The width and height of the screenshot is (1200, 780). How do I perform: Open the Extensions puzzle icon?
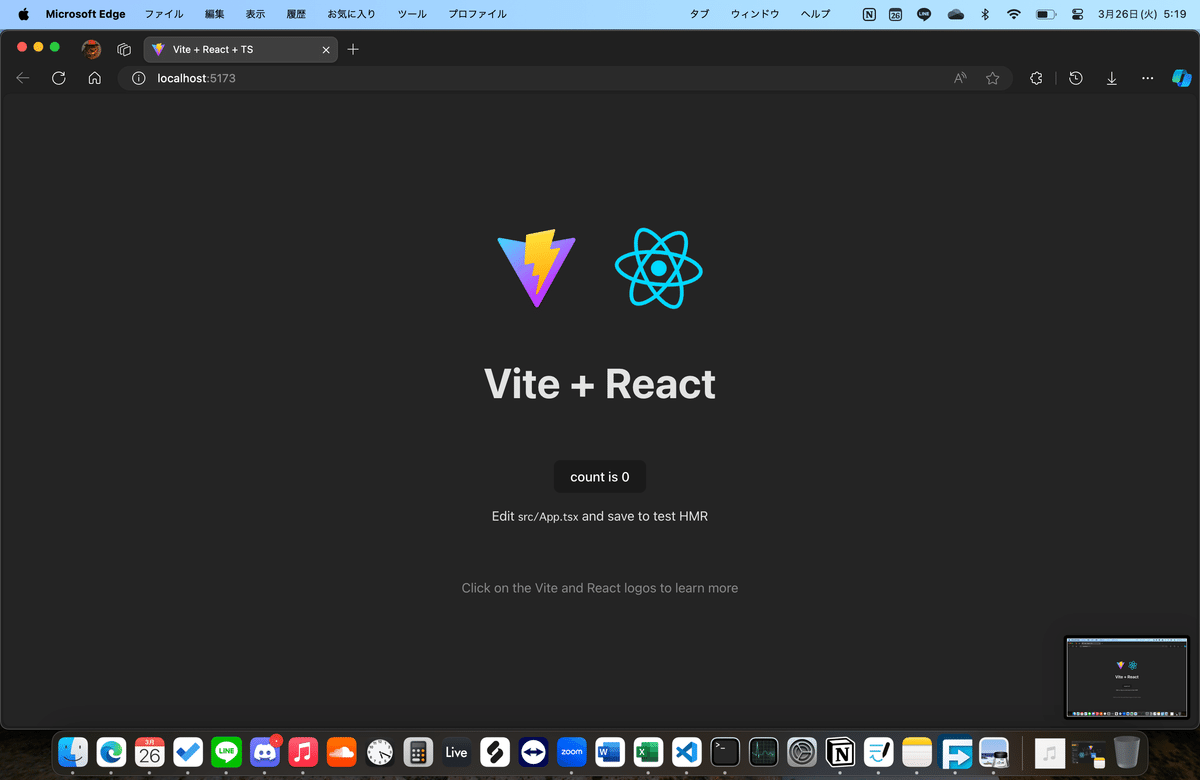pos(1036,78)
